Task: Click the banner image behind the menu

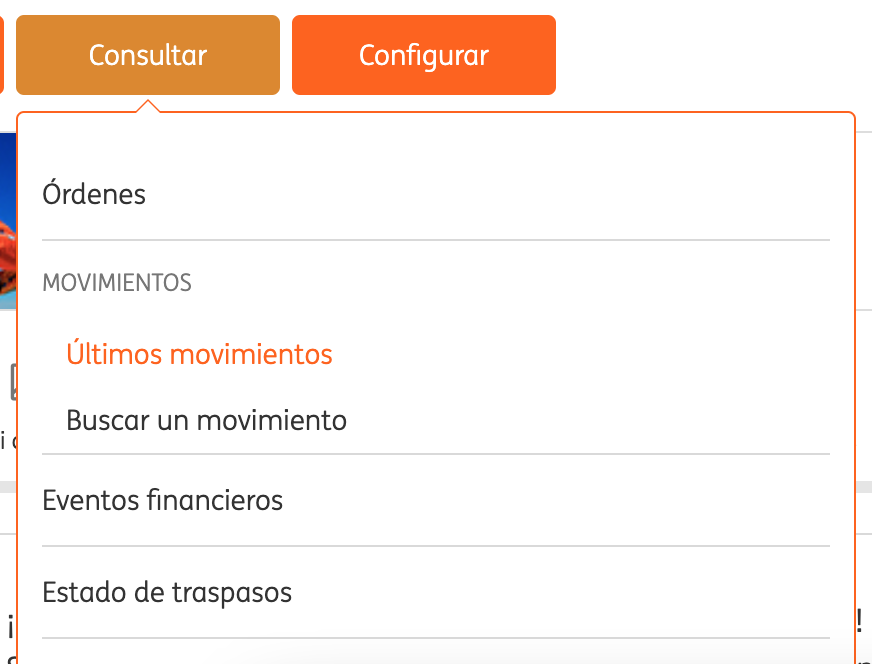Action: (x=8, y=221)
